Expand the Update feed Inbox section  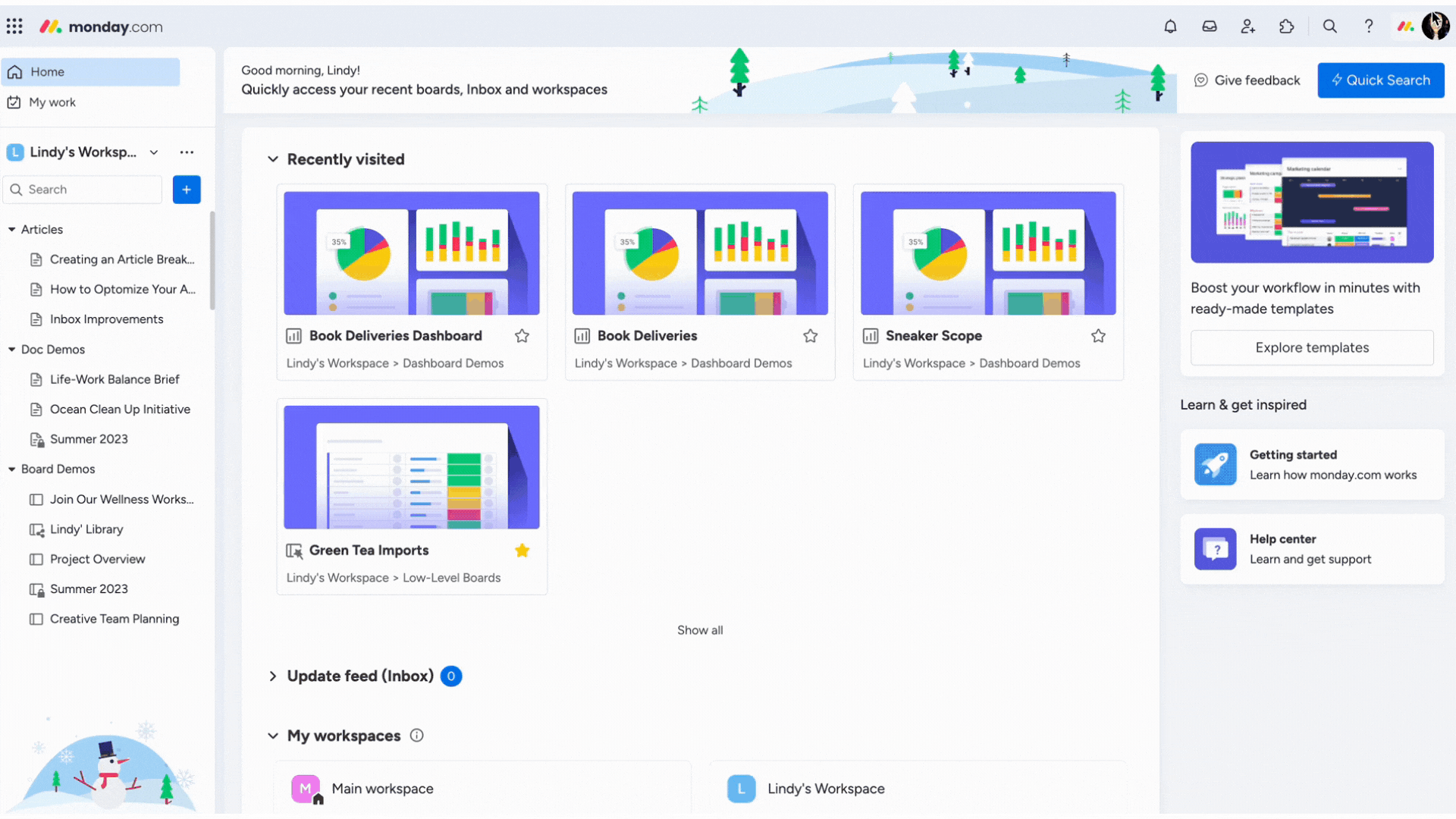(273, 676)
